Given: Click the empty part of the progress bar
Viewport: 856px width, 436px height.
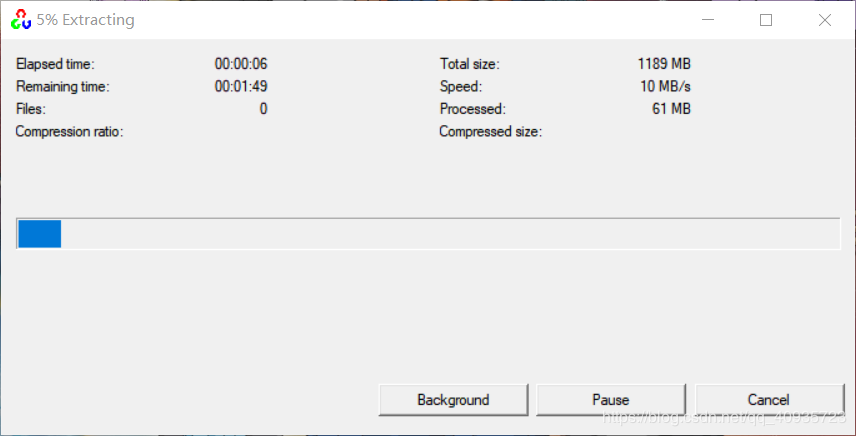Looking at the screenshot, I should coord(450,234).
